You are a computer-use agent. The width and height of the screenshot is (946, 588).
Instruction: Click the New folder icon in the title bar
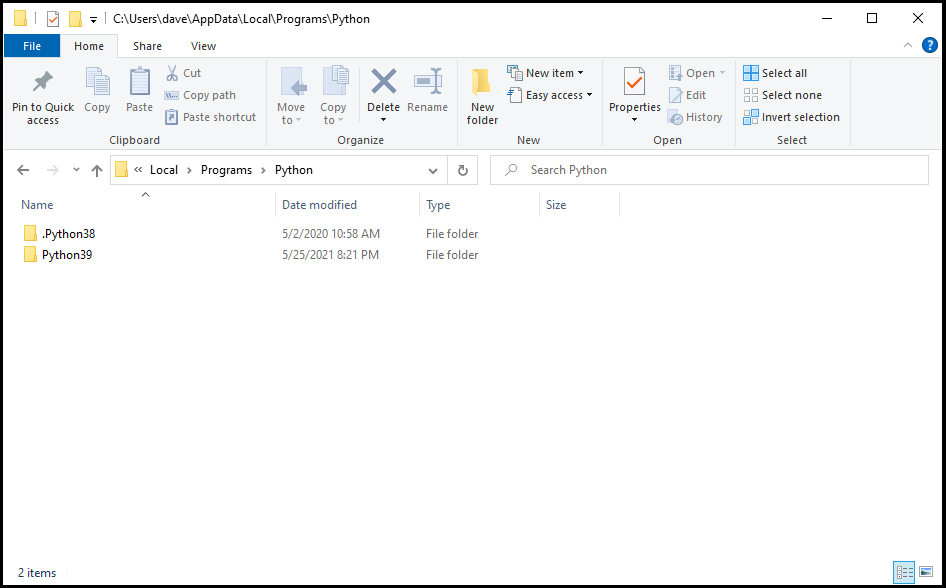point(75,19)
